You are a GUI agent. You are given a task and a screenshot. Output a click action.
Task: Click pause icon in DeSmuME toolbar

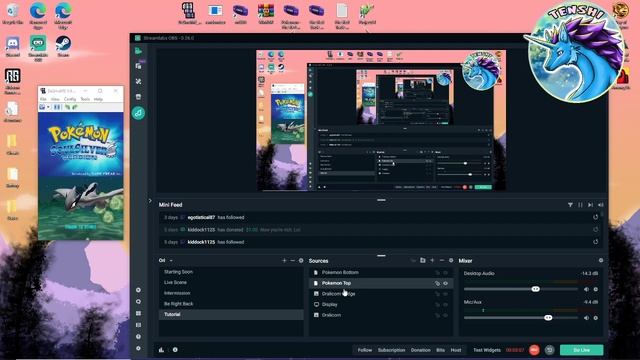[x=57, y=107]
